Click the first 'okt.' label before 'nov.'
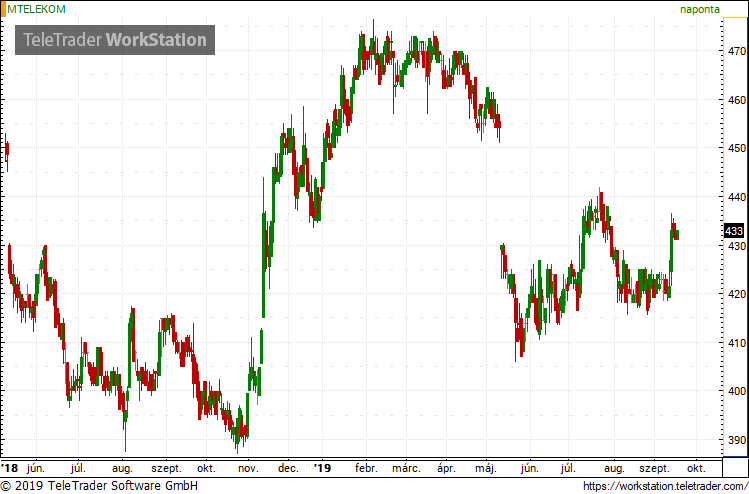Screen dimensions: 749x494 [x=206, y=468]
